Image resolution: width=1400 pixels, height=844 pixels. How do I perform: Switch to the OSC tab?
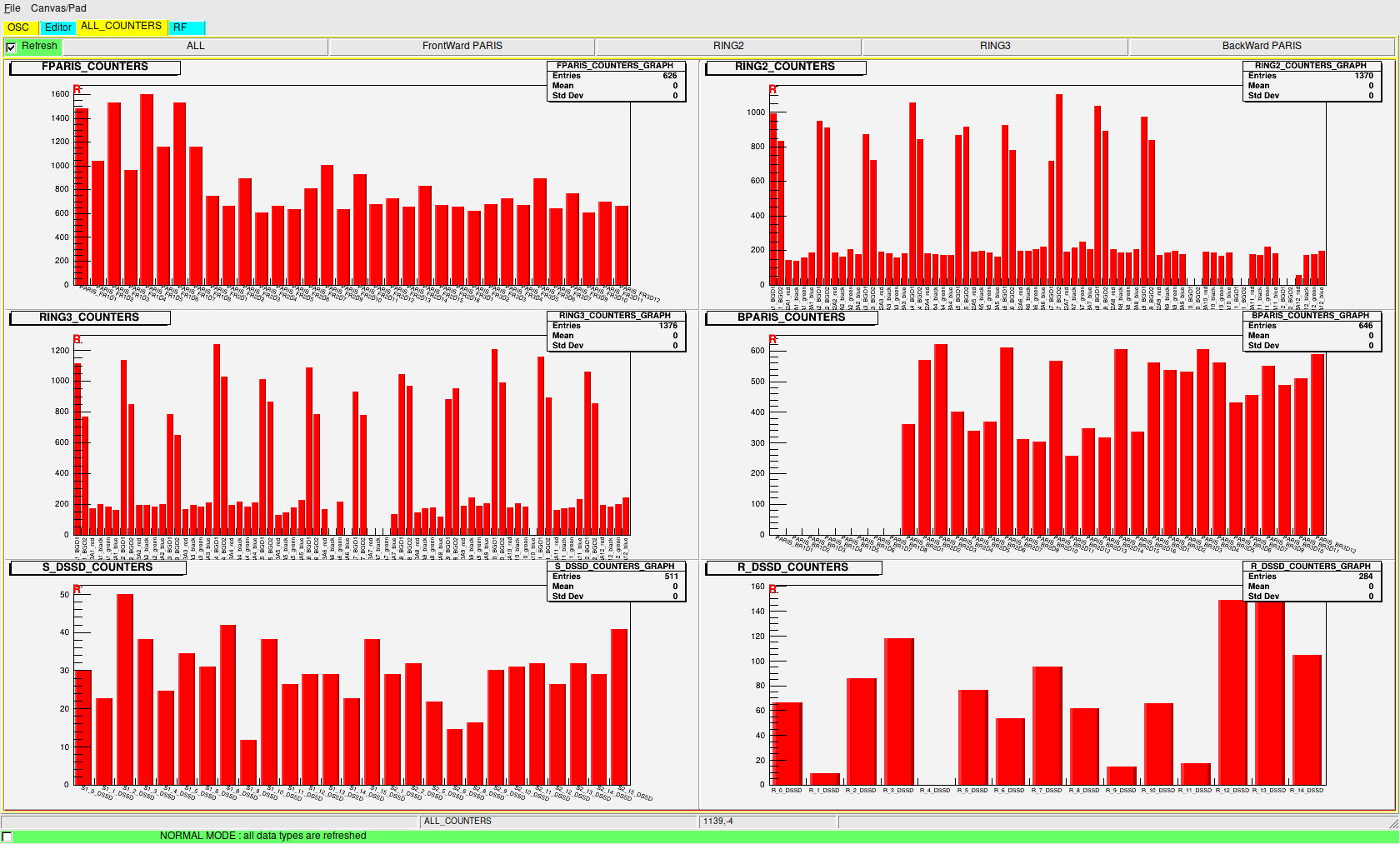pyautogui.click(x=18, y=27)
